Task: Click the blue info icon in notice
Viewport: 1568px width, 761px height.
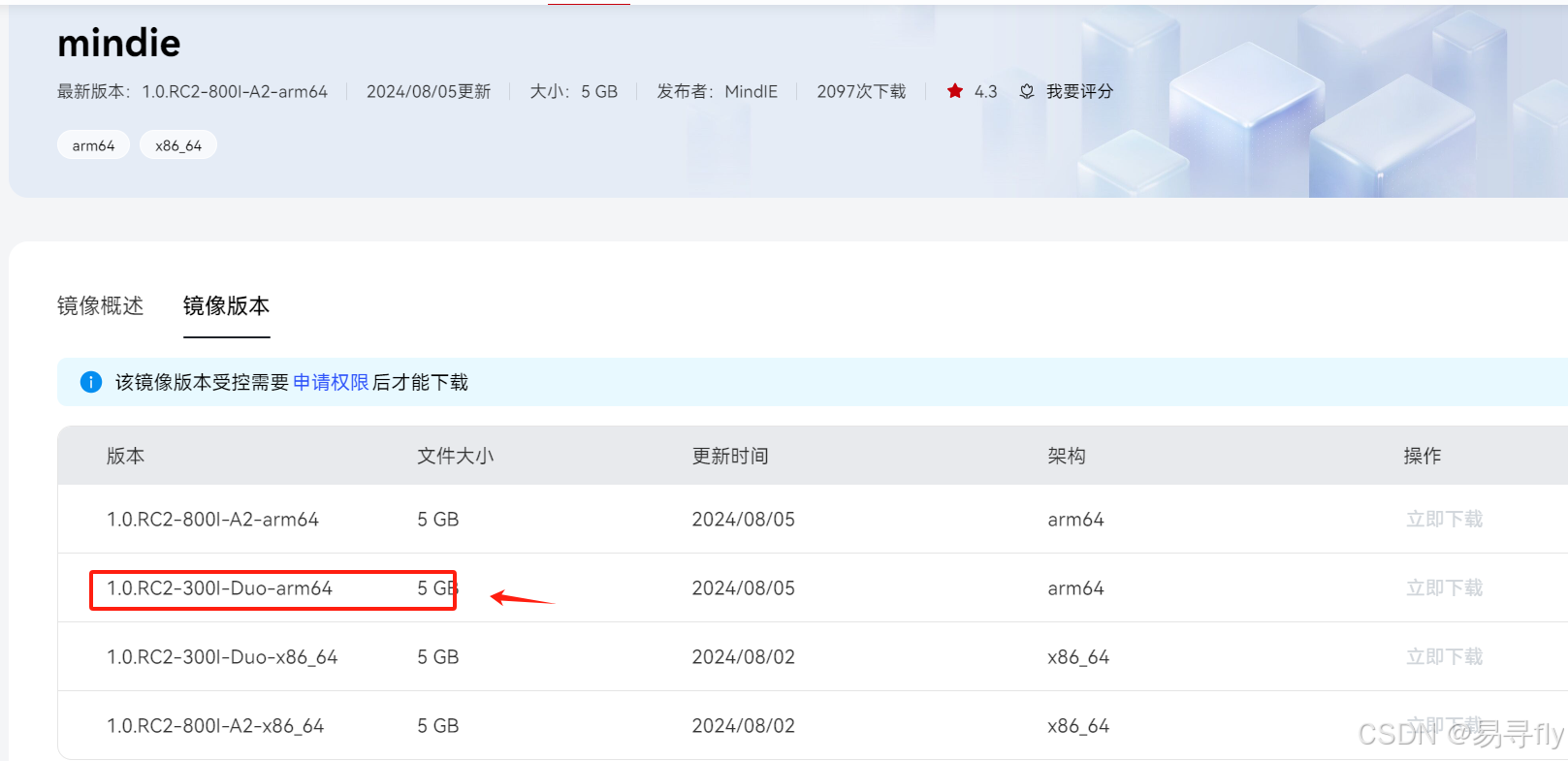Action: [91, 382]
